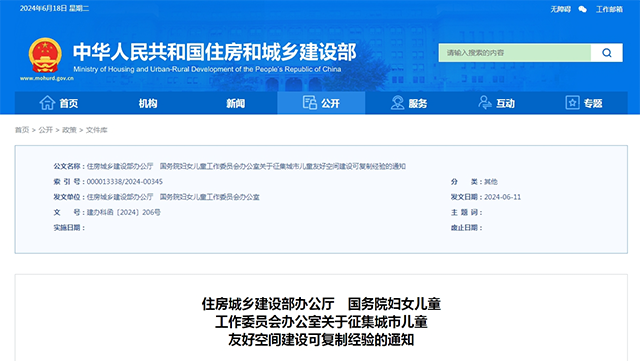The width and height of the screenshot is (640, 361).
Task: Click the search magnifier button
Action: tap(607, 53)
